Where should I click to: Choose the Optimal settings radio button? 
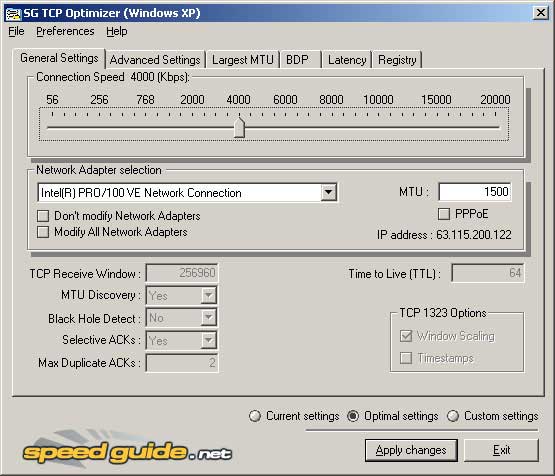[353, 416]
